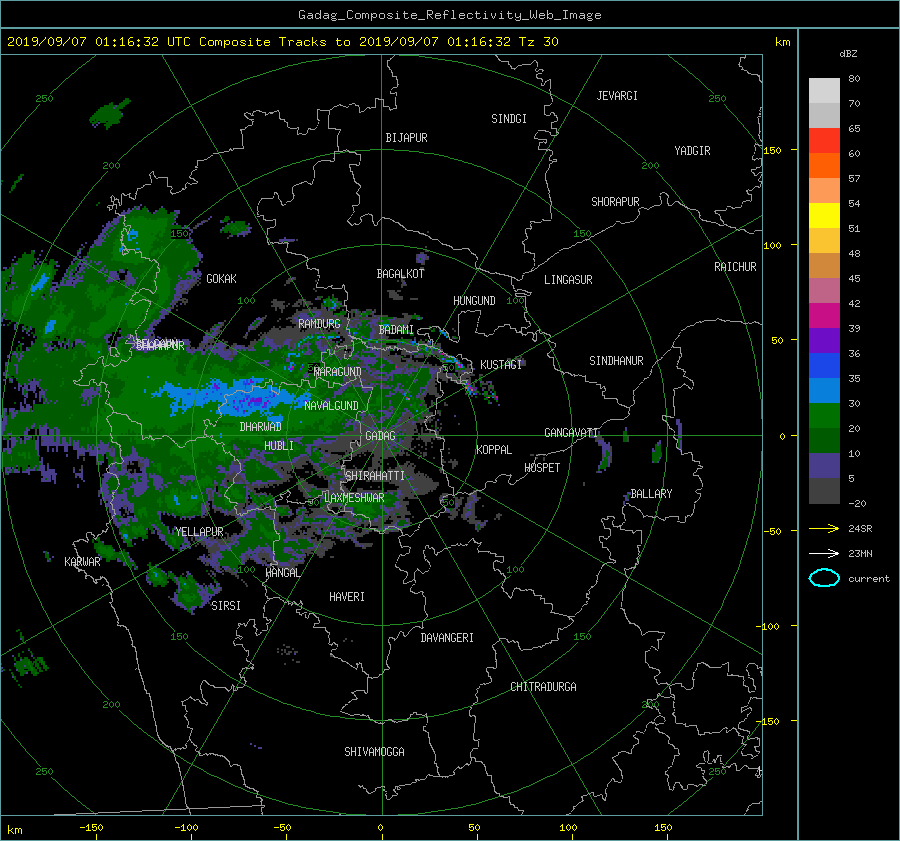This screenshot has height=841, width=900.
Task: Click the yellow 24SR arrow legend icon
Action: [x=824, y=529]
